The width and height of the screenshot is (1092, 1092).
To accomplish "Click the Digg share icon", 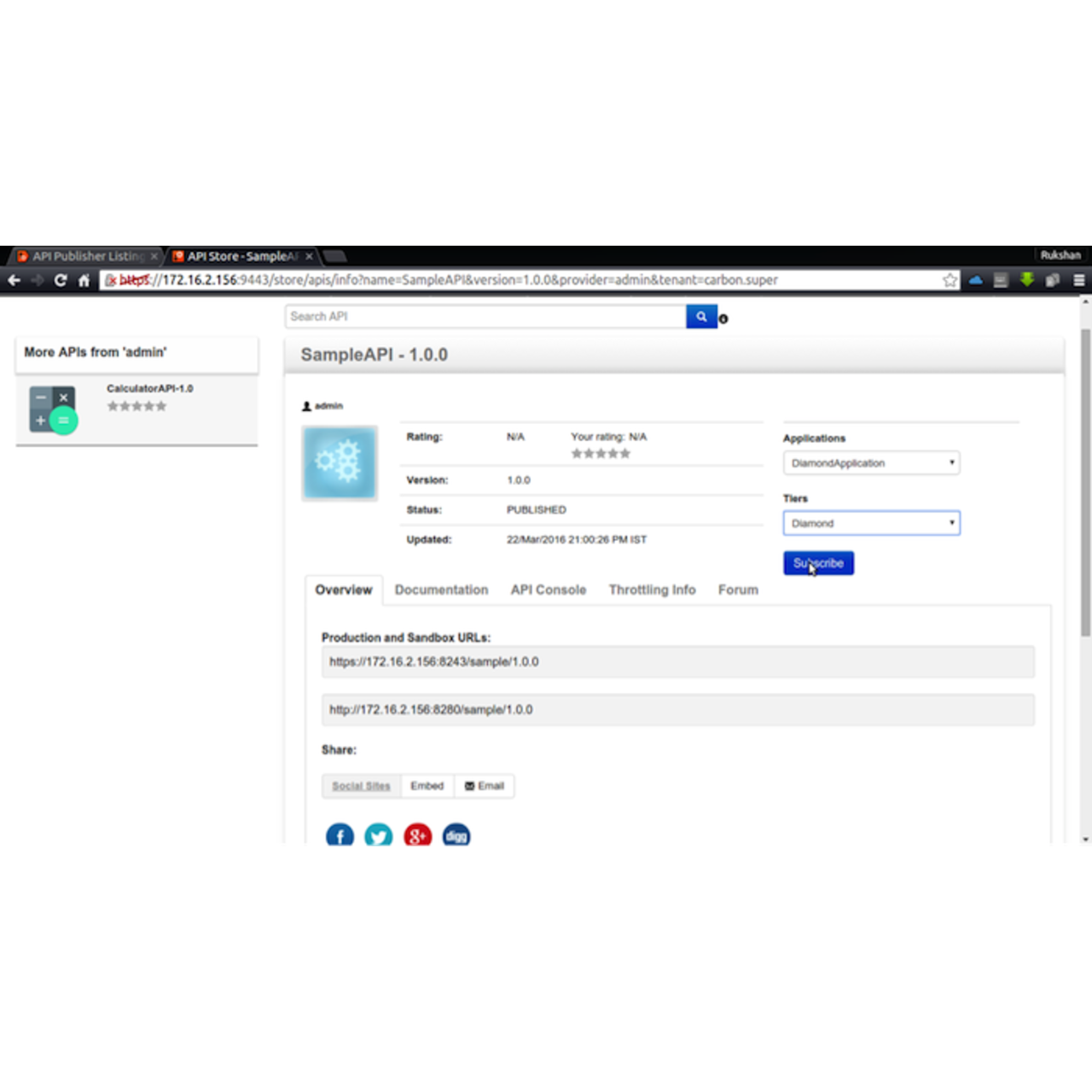I will point(456,835).
